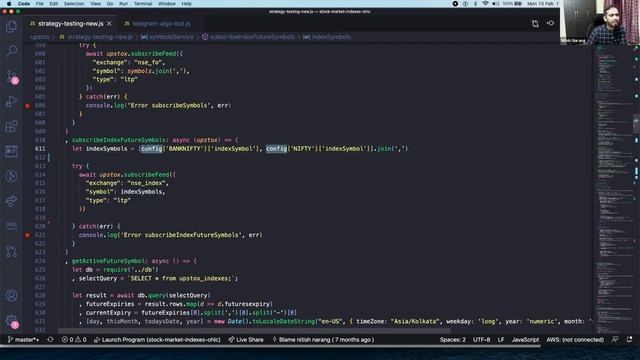Click Launch Program (stock-market-indexes-ohlc) in status bar

click(157, 340)
